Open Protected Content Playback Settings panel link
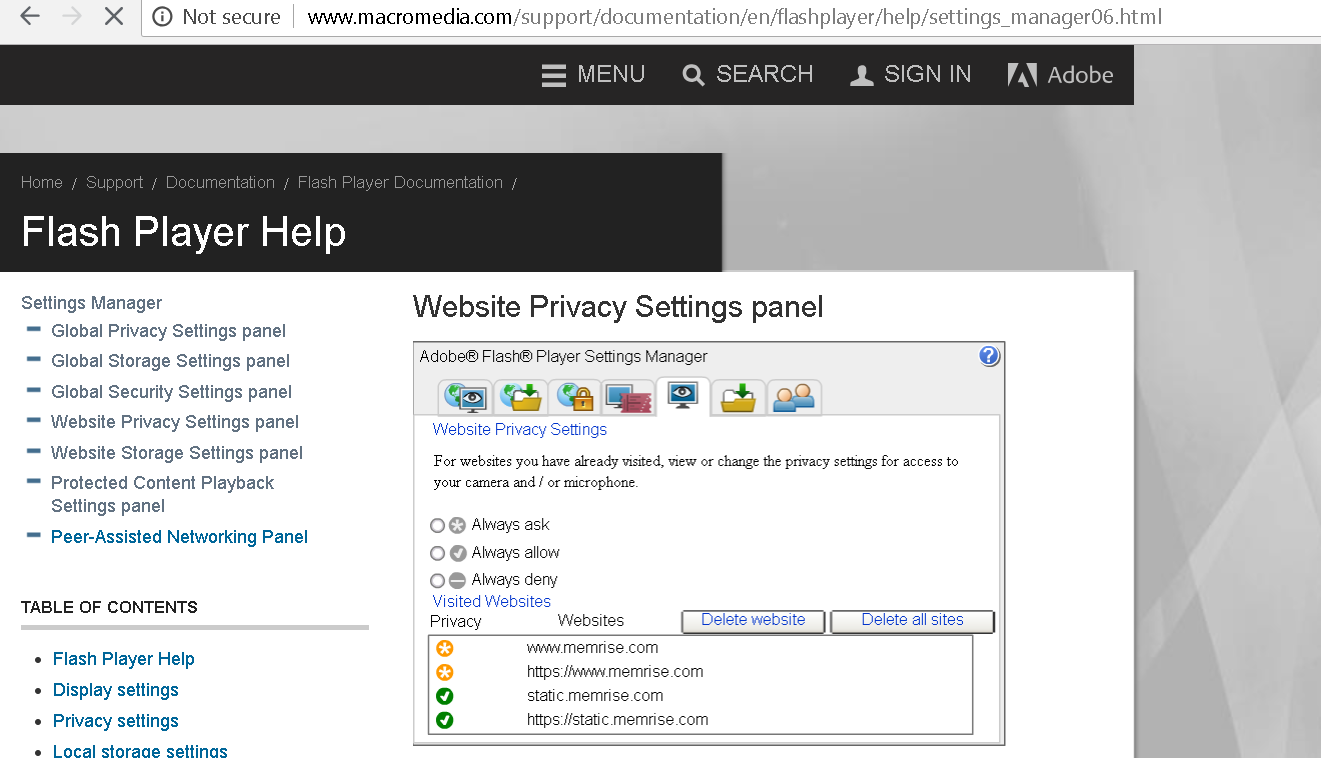Viewport: 1321px width, 758px height. click(x=162, y=494)
